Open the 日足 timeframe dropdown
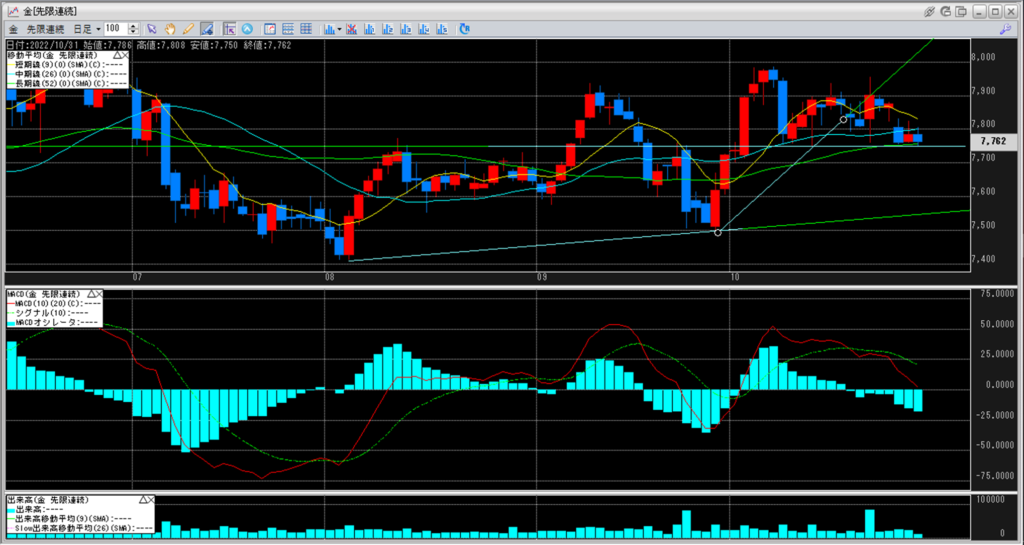The width and height of the screenshot is (1024, 545). click(x=87, y=29)
